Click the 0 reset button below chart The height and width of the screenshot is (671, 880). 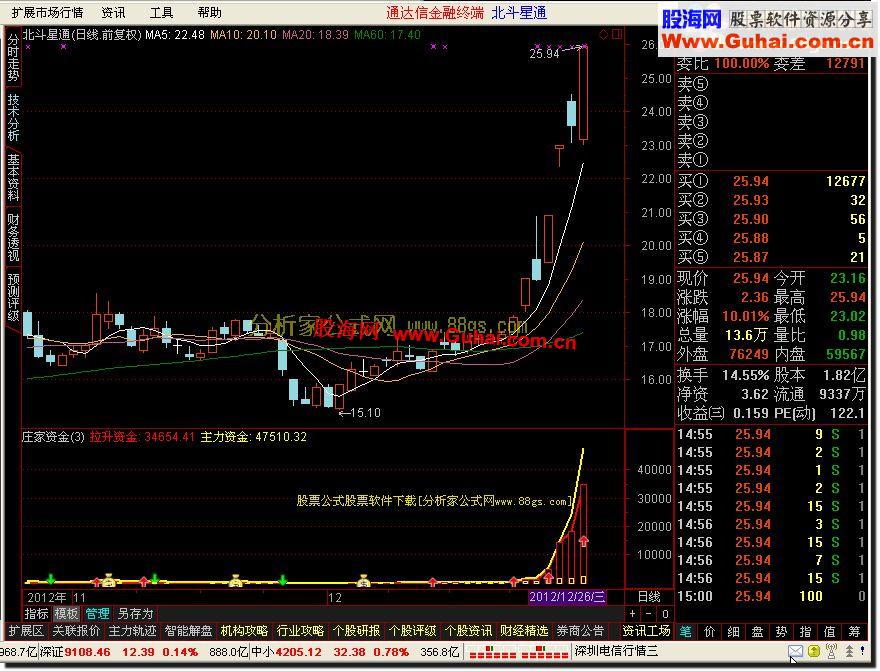(x=665, y=614)
